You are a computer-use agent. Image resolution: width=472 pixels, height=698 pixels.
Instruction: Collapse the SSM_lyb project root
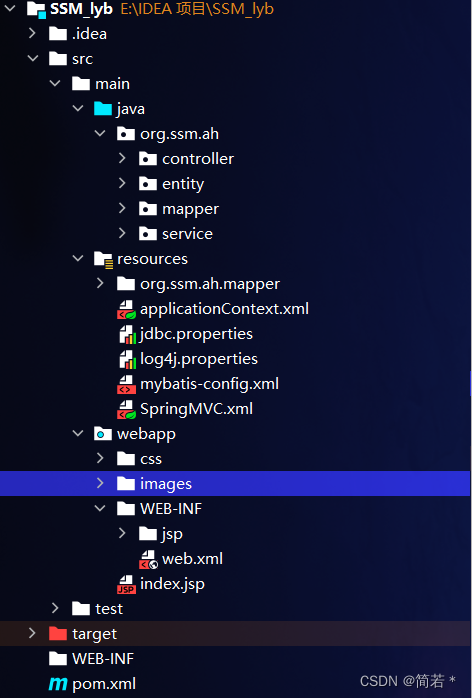point(10,8)
